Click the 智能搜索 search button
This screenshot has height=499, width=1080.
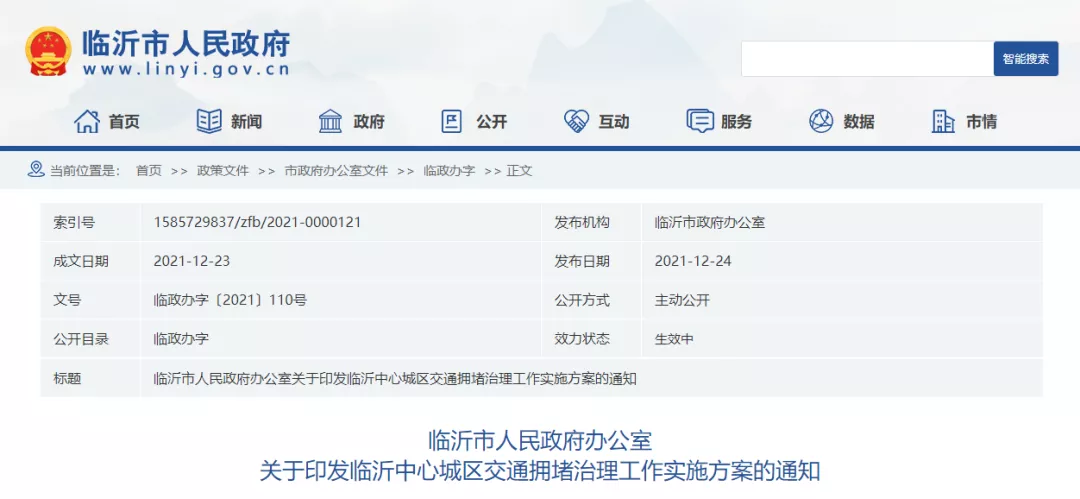click(x=1026, y=59)
